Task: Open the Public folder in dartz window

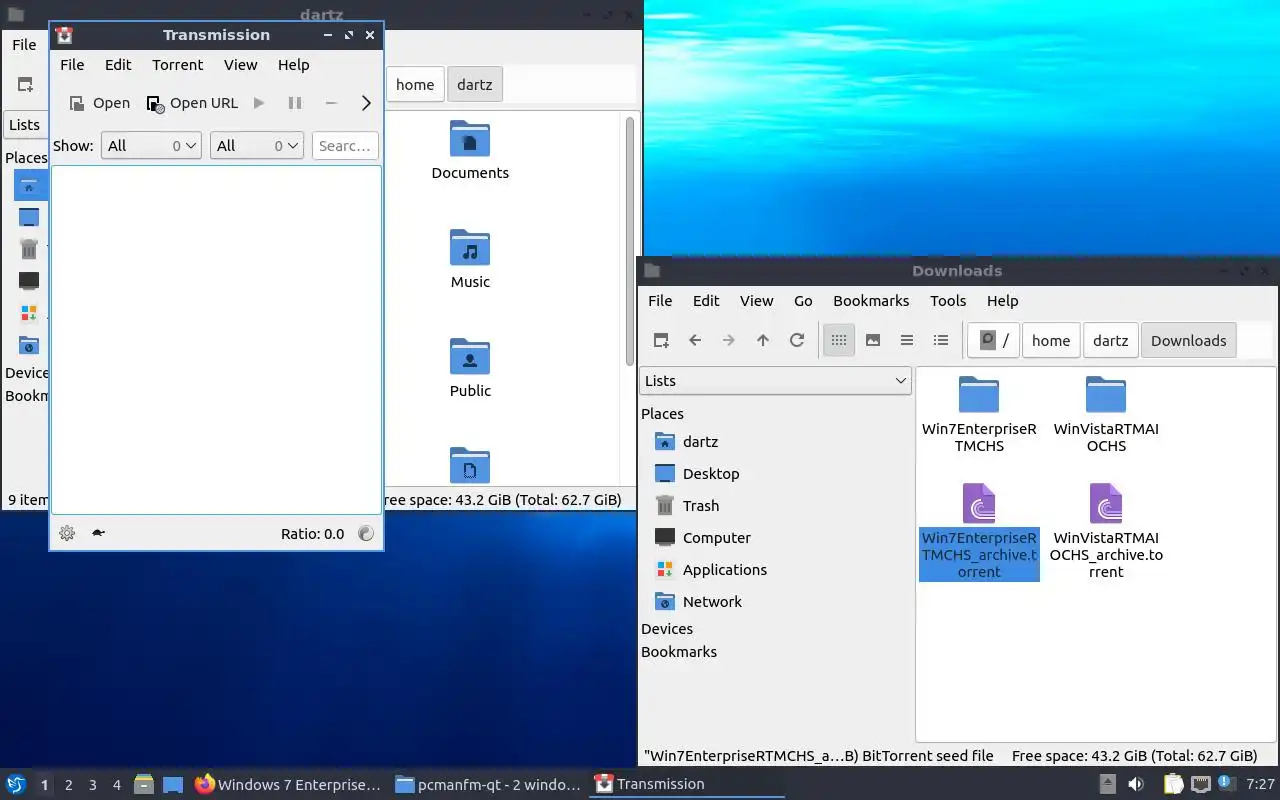Action: (470, 368)
